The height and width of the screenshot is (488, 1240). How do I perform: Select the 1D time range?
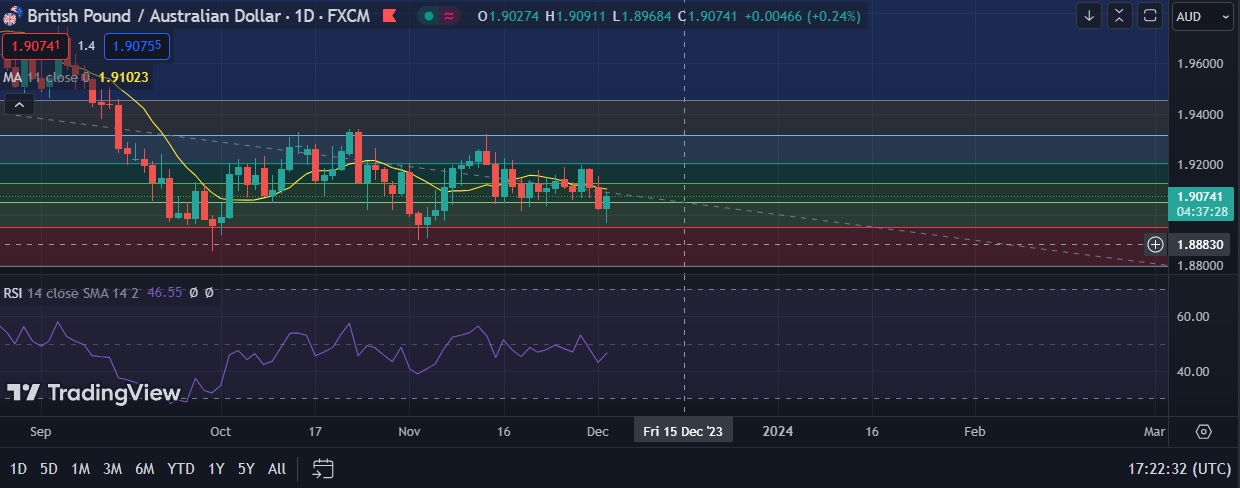(x=18, y=468)
